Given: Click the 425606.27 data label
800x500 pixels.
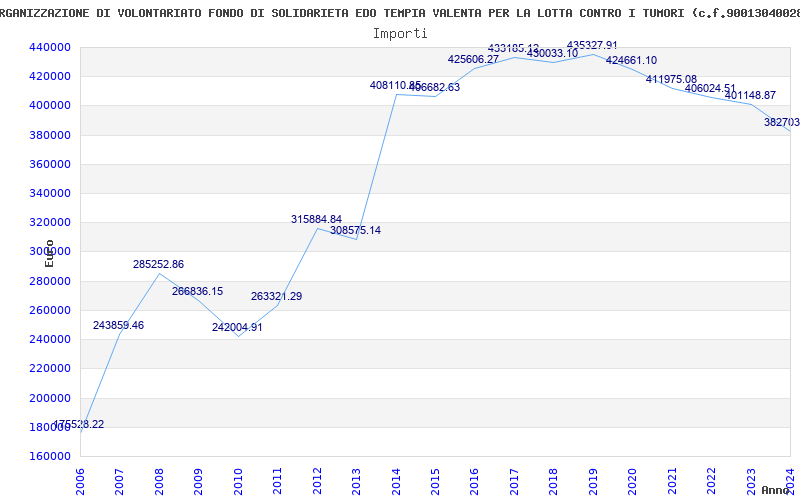Looking at the screenshot, I should 473,60.
